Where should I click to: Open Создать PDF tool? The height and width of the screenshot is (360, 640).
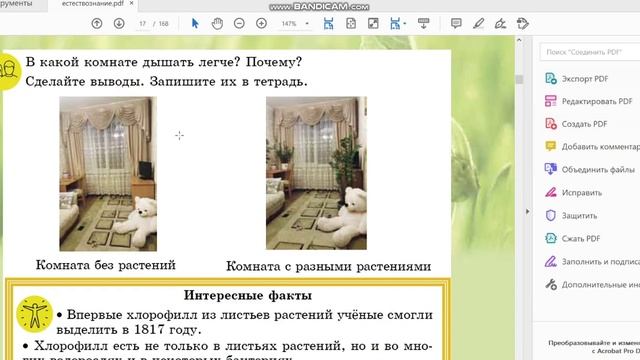tap(576, 124)
